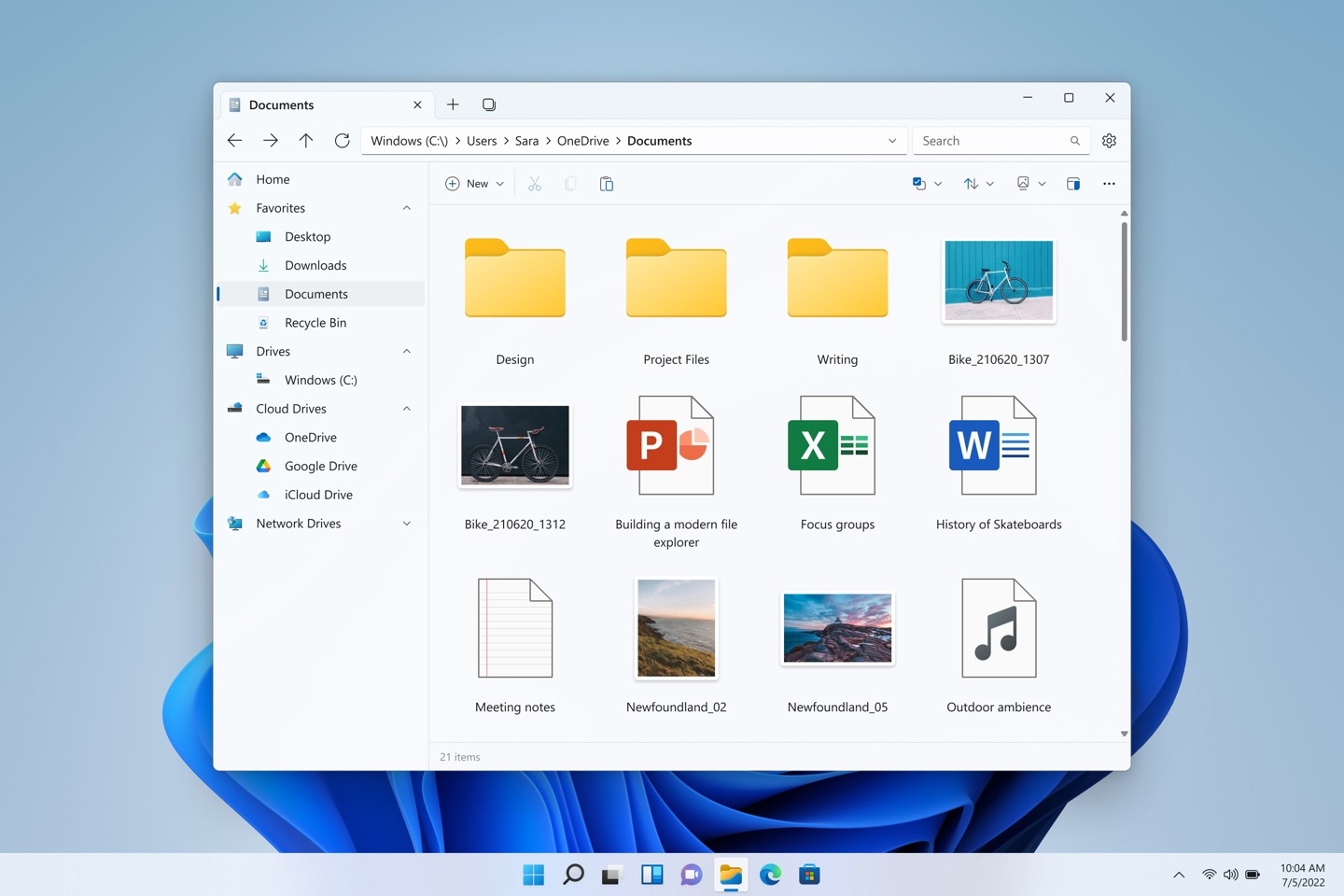Collapse the Cloud Drives section

click(407, 409)
